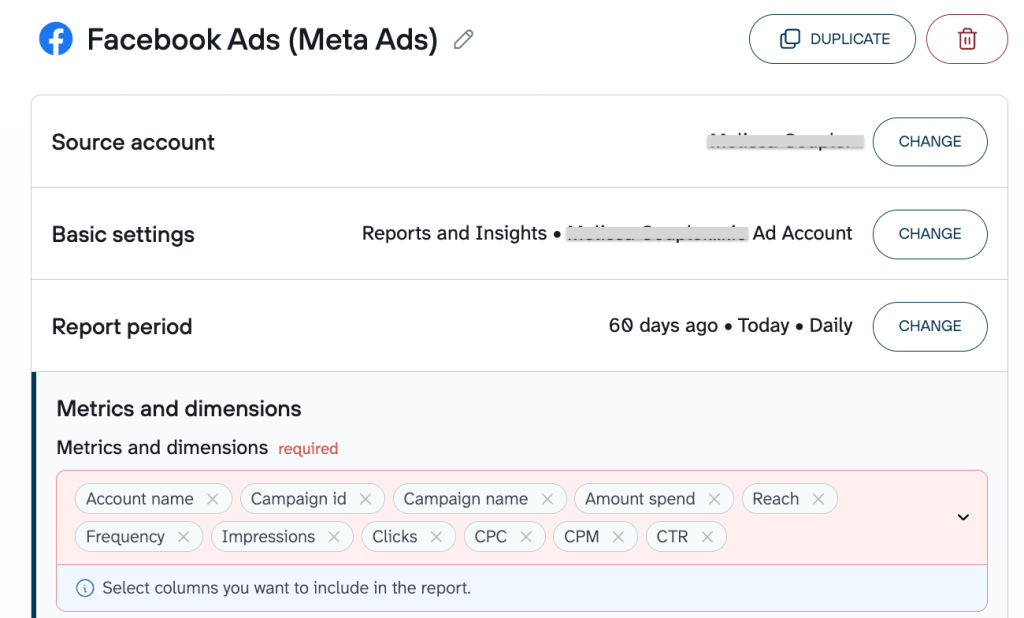
Task: Click '60 days ago • Today • Daily' text
Action: coord(730,325)
